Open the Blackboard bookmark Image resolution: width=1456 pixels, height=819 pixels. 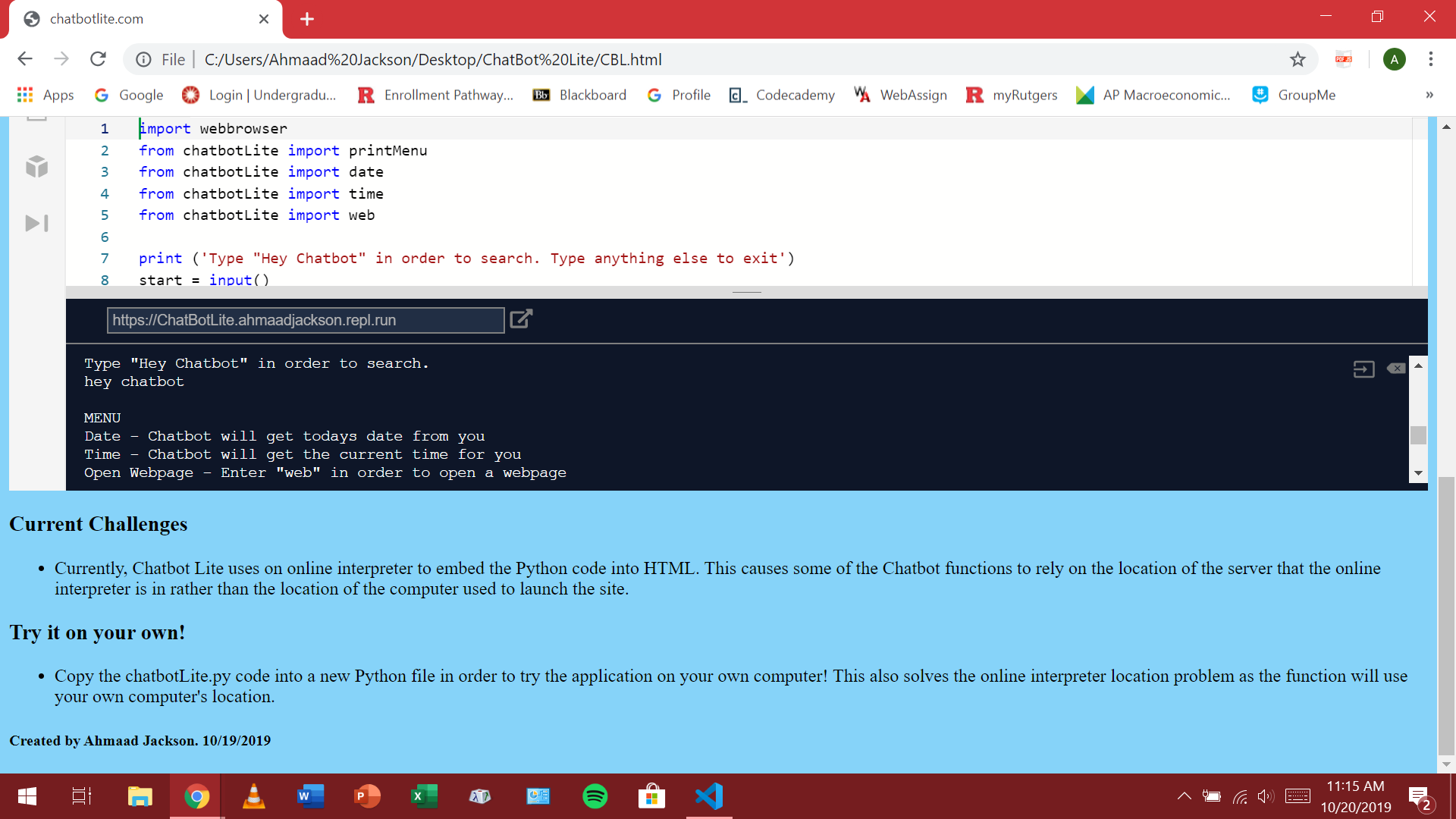click(580, 95)
